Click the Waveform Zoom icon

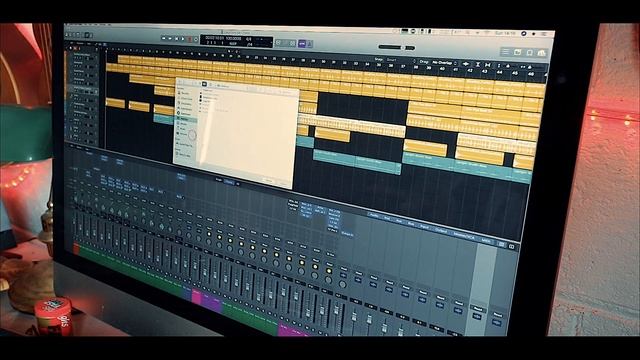(466, 64)
